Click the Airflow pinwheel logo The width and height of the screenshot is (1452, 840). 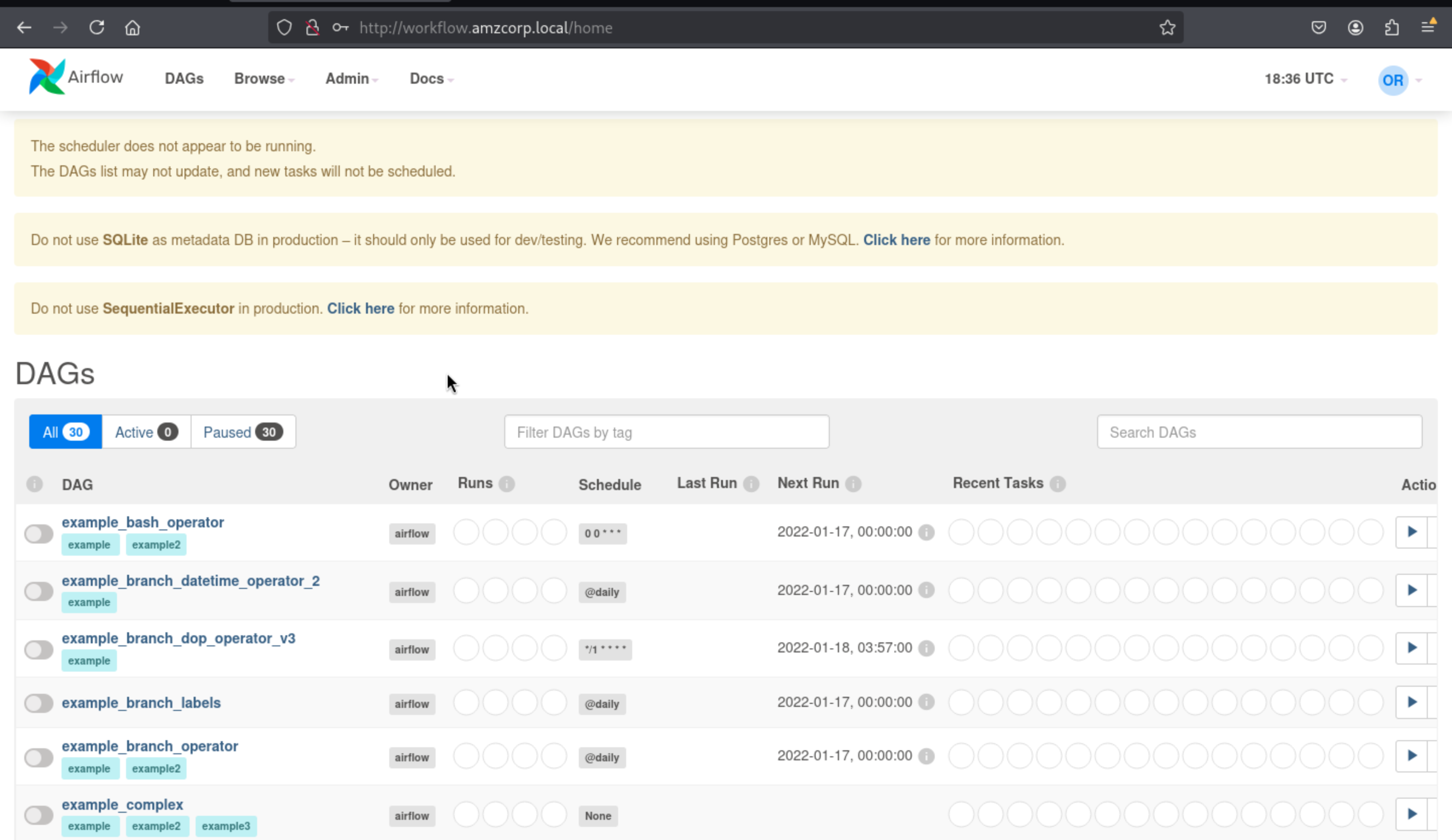[x=47, y=77]
